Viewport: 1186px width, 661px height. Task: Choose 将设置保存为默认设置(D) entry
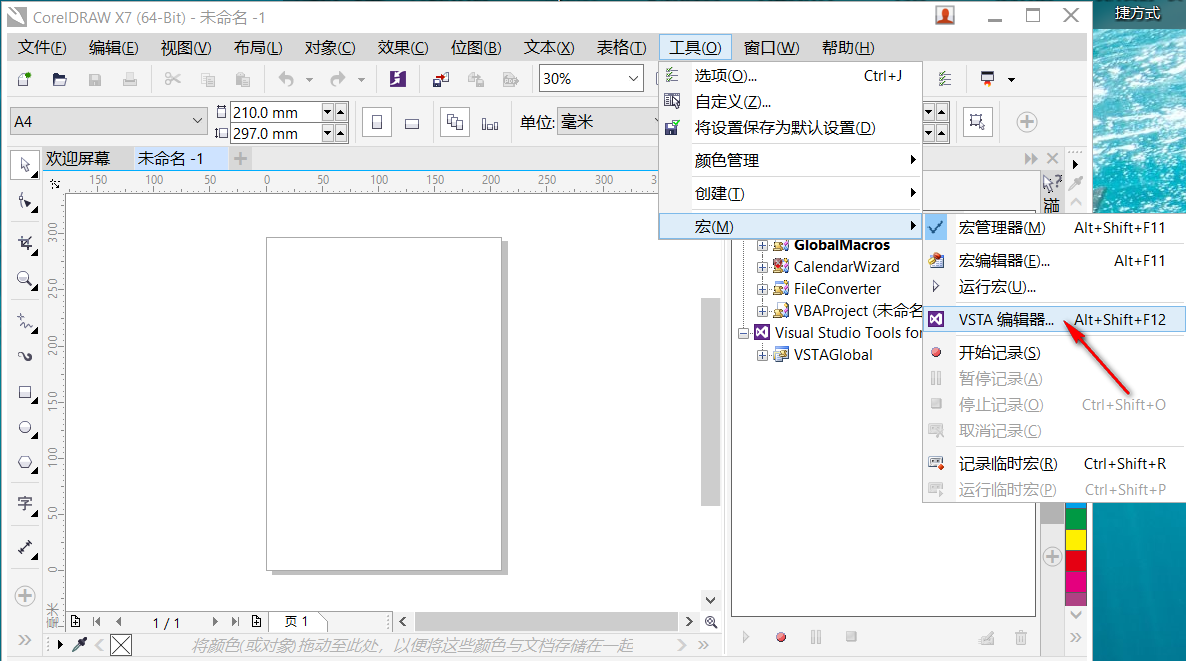pos(790,128)
